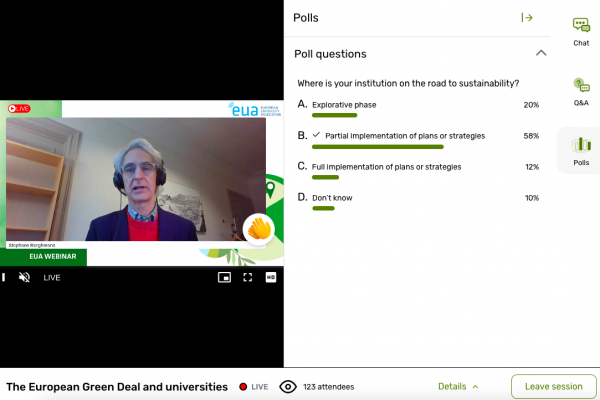Open the Q&A panel icon
This screenshot has height=400, width=600.
pos(581,85)
